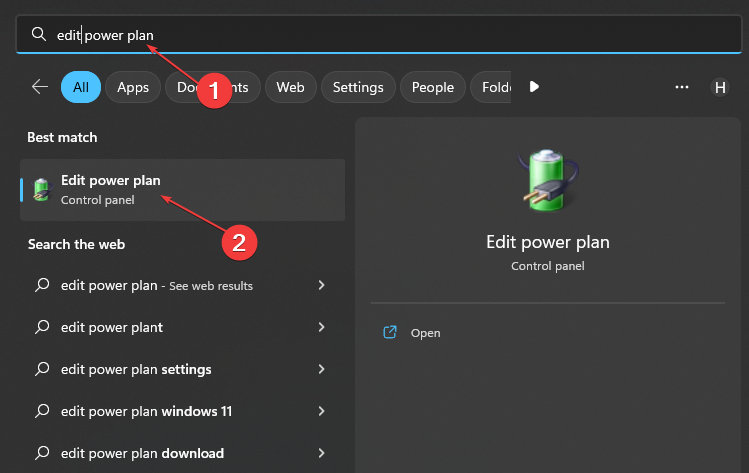Switch to the Web filter tab
This screenshot has height=473, width=749.
(x=290, y=87)
